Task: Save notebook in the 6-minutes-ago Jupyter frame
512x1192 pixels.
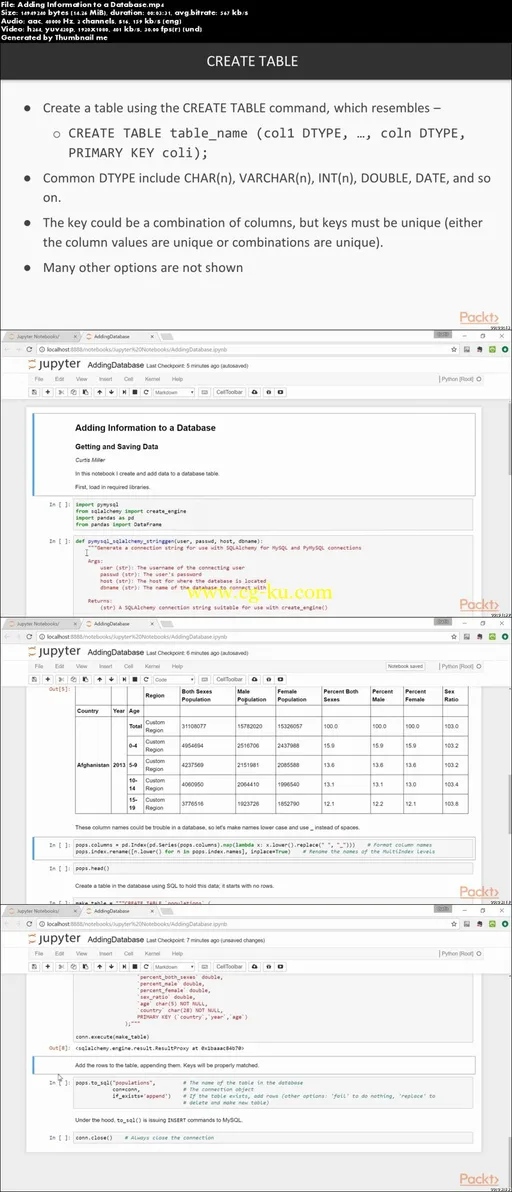Action: pos(35,679)
